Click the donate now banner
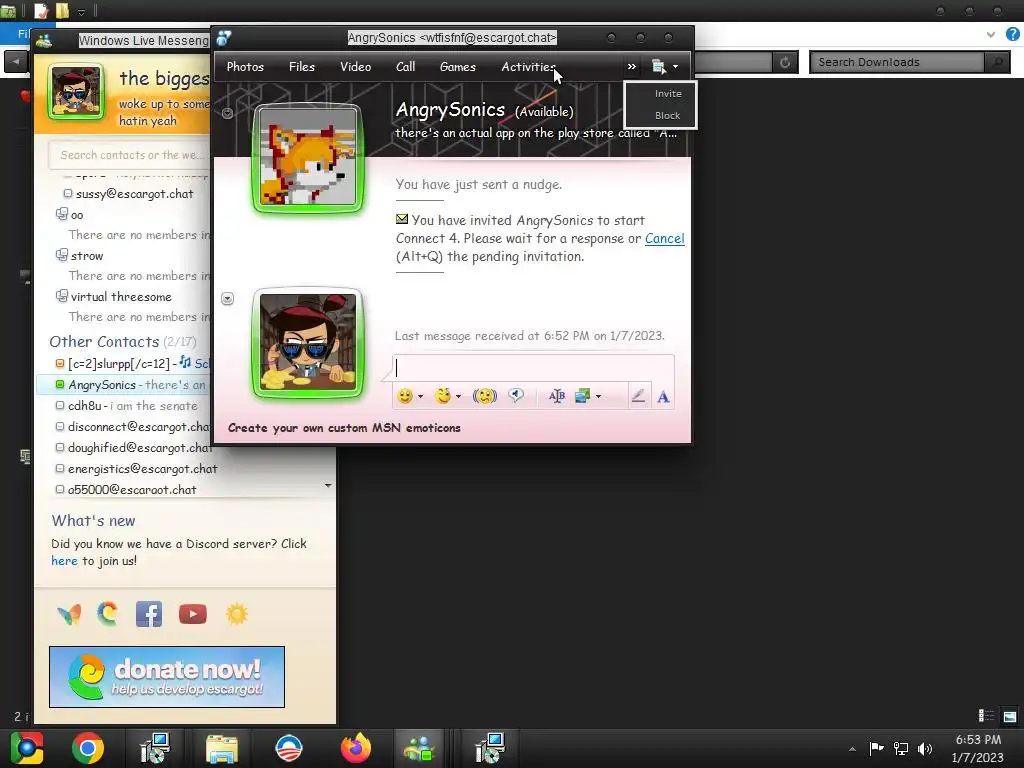Screen dimensions: 1024x768 click(x=167, y=677)
